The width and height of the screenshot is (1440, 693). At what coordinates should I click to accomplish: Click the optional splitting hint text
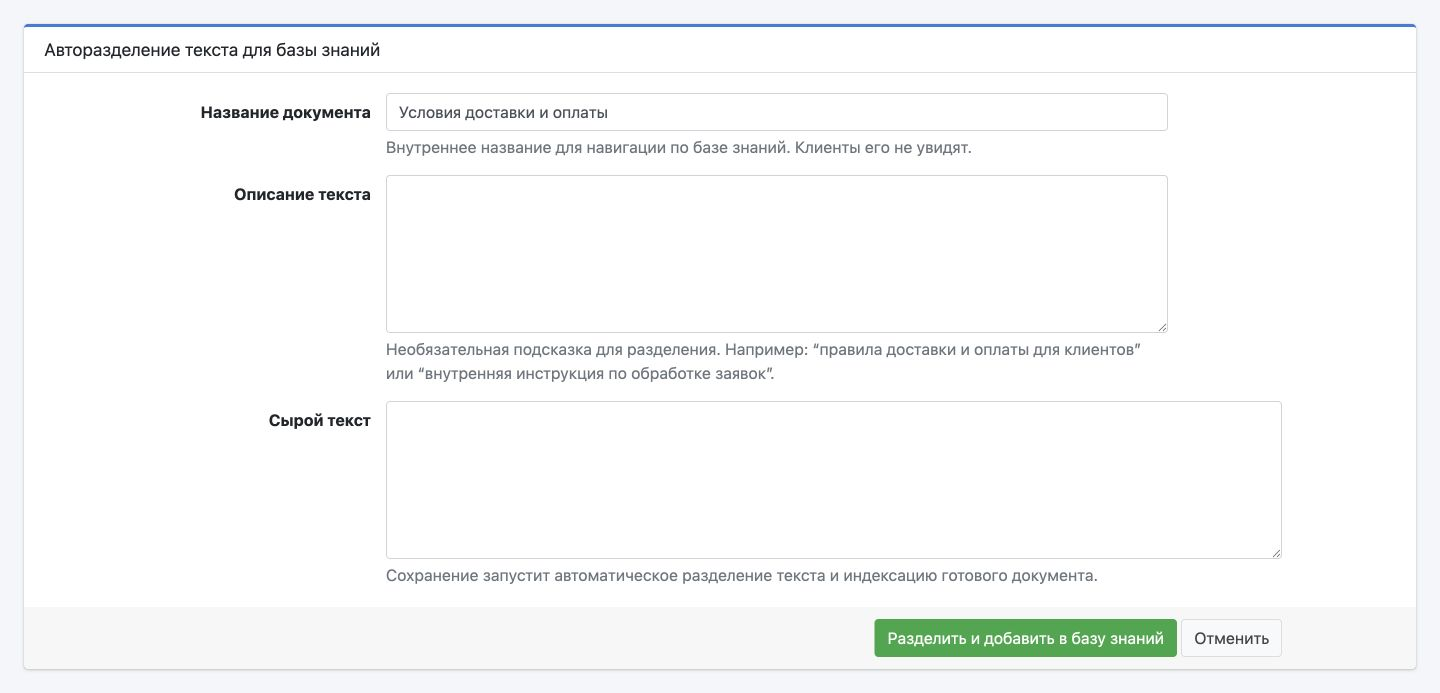click(764, 363)
